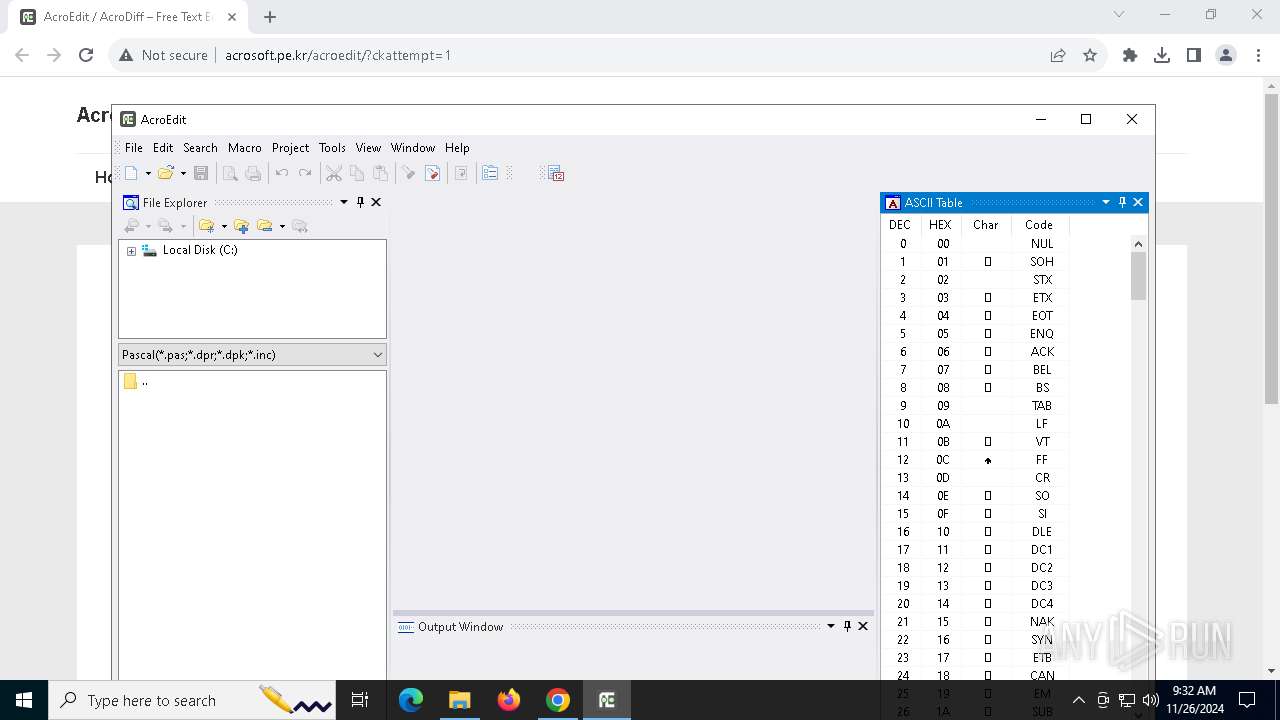Open the Search menu
The height and width of the screenshot is (720, 1280).
[x=200, y=147]
